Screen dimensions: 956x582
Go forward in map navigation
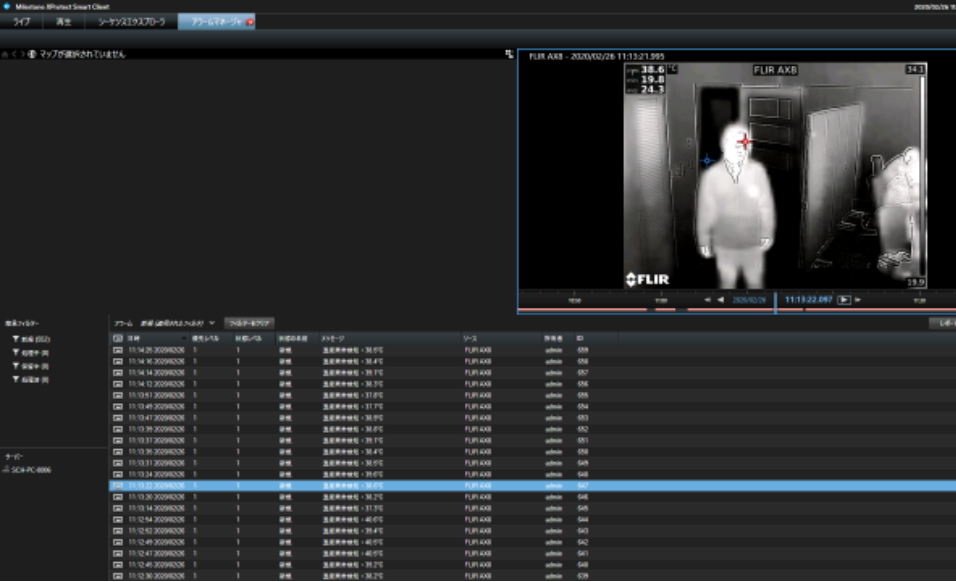23,54
